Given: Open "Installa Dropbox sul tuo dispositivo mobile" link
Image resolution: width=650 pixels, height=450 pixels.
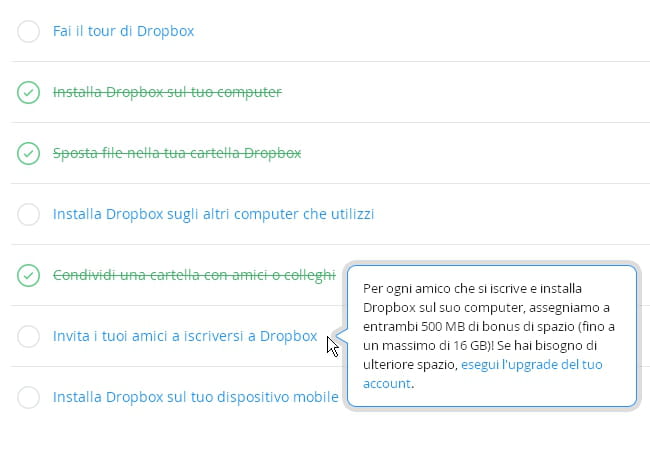Looking at the screenshot, I should coord(196,398).
